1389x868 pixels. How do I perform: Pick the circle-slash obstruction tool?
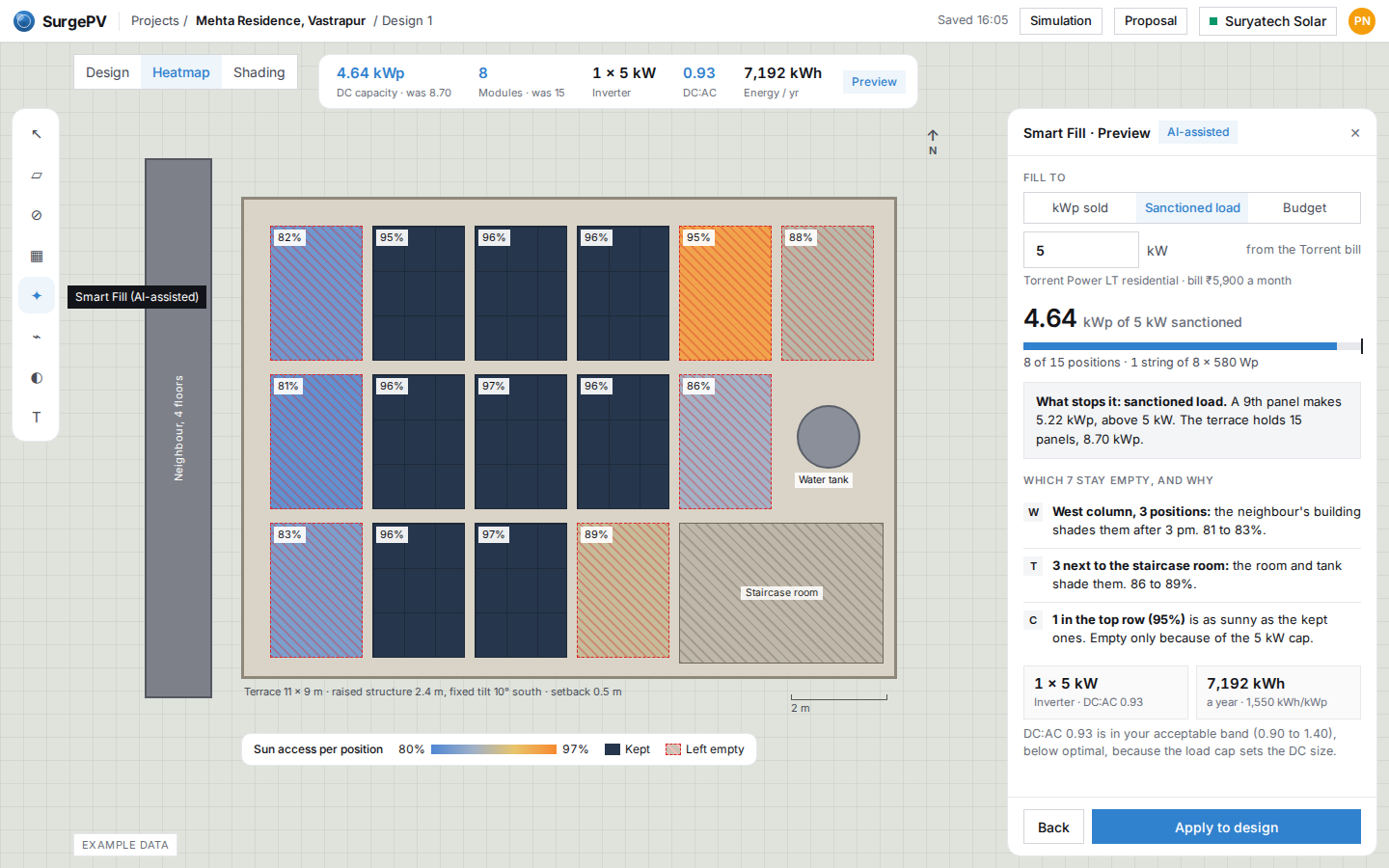pyautogui.click(x=37, y=215)
